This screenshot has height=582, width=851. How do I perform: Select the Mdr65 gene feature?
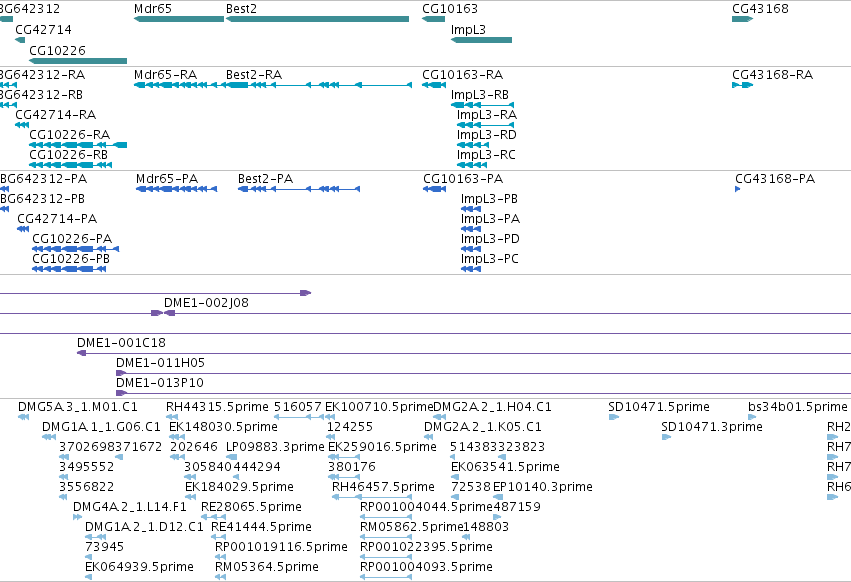179,19
